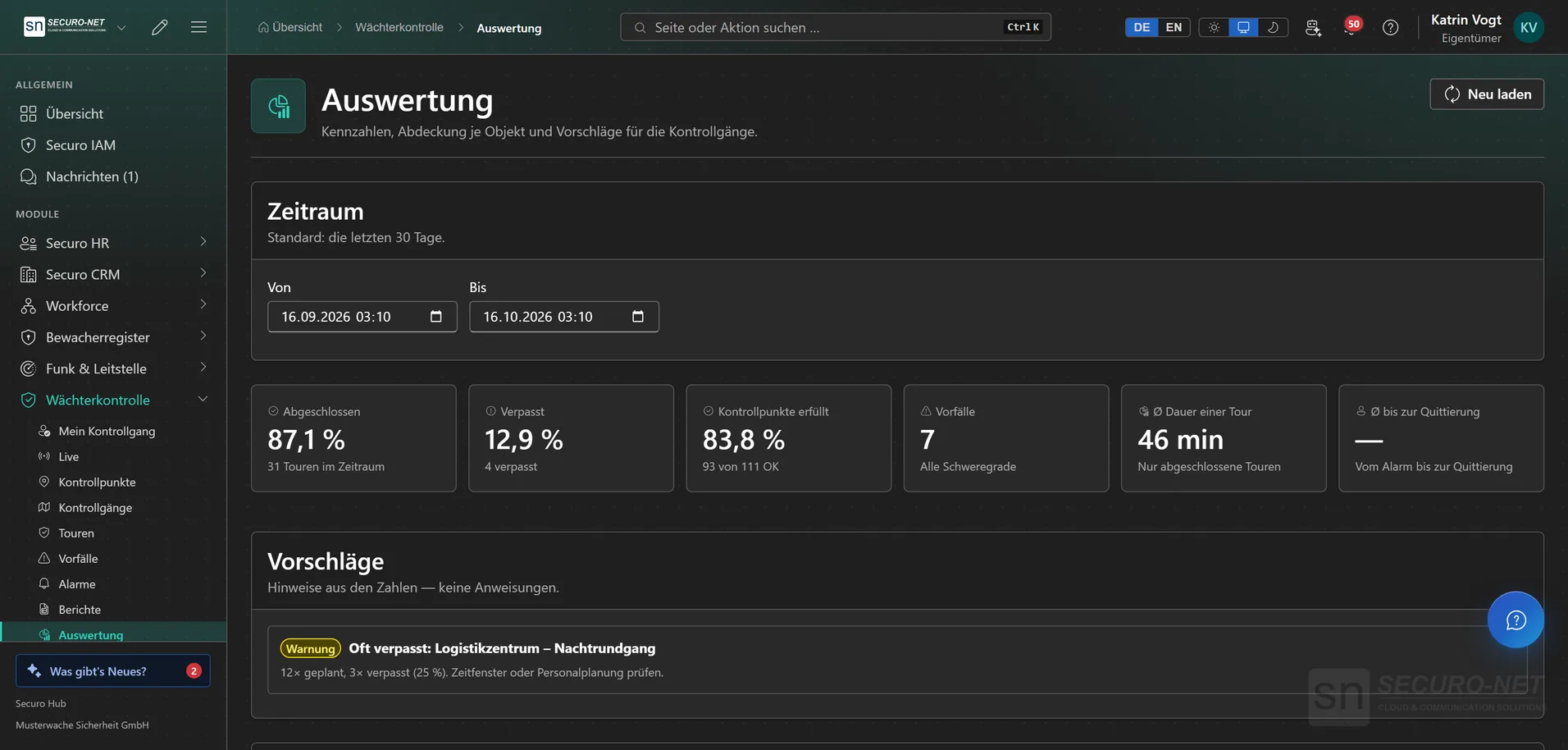
Task: Open Securo IAM in the sidebar
Action: [x=113, y=145]
